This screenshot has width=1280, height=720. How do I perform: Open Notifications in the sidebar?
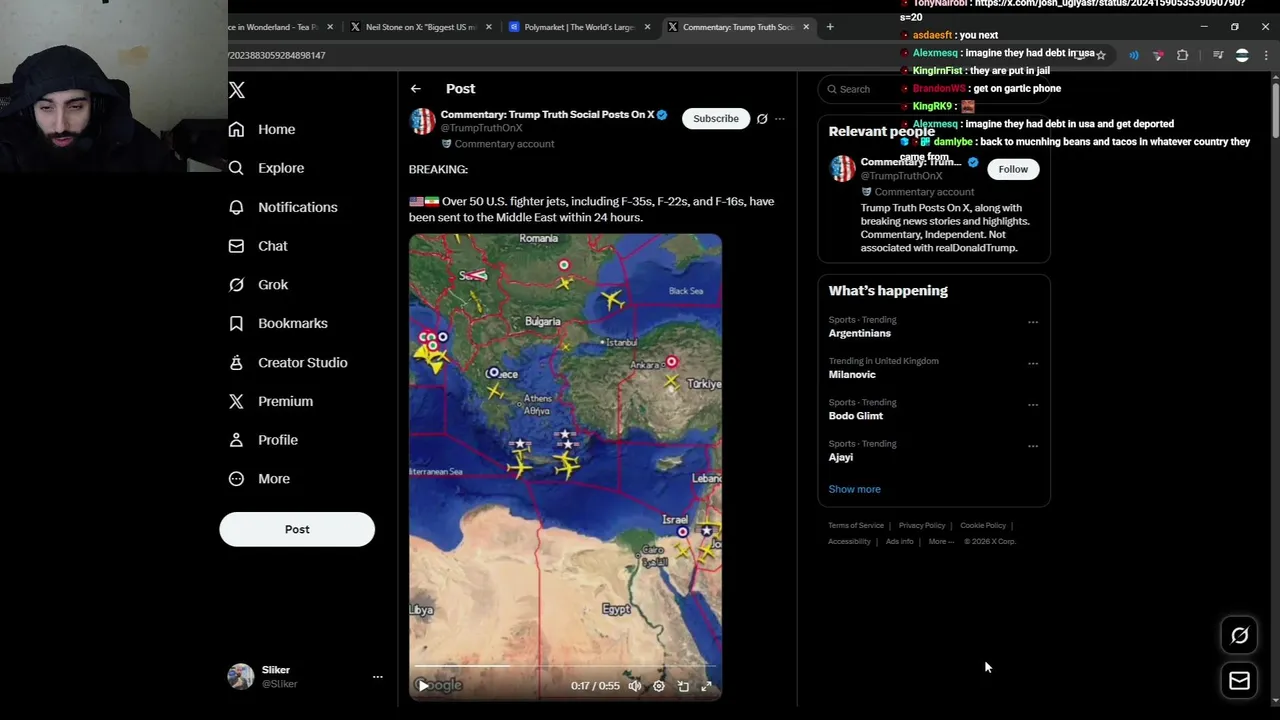pyautogui.click(x=283, y=207)
